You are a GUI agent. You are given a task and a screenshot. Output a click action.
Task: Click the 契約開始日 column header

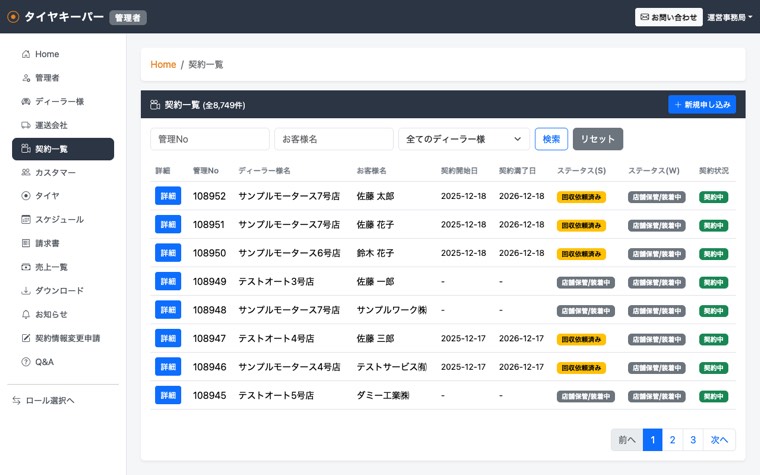point(459,171)
